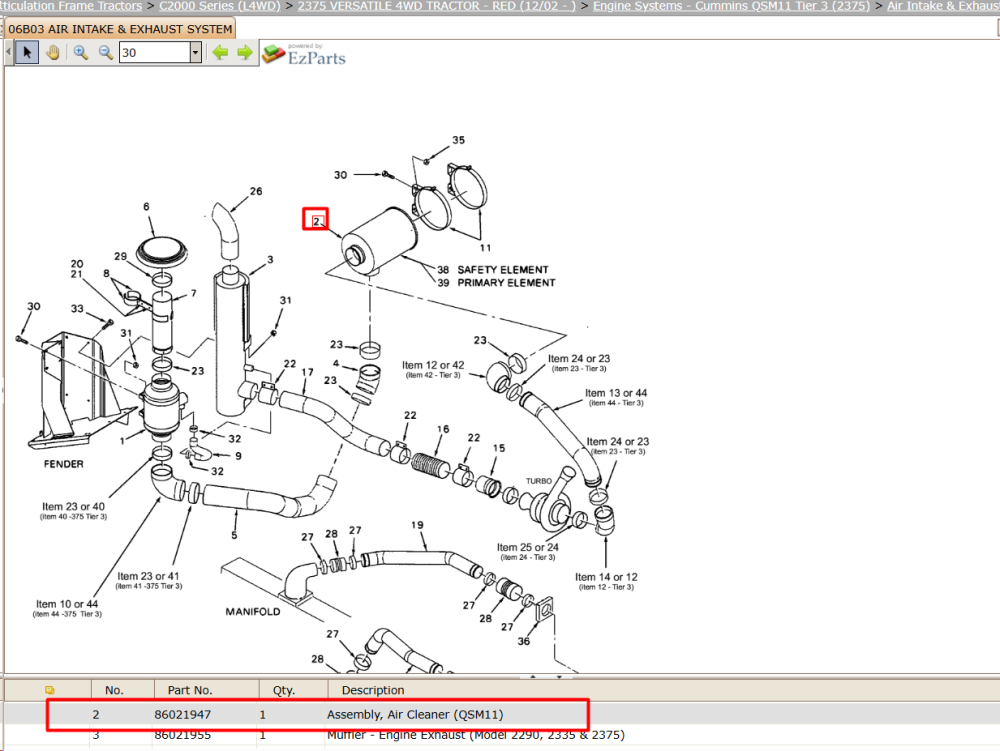The width and height of the screenshot is (1000, 751).
Task: Open the zoom level dropdown arrow
Action: click(x=196, y=52)
